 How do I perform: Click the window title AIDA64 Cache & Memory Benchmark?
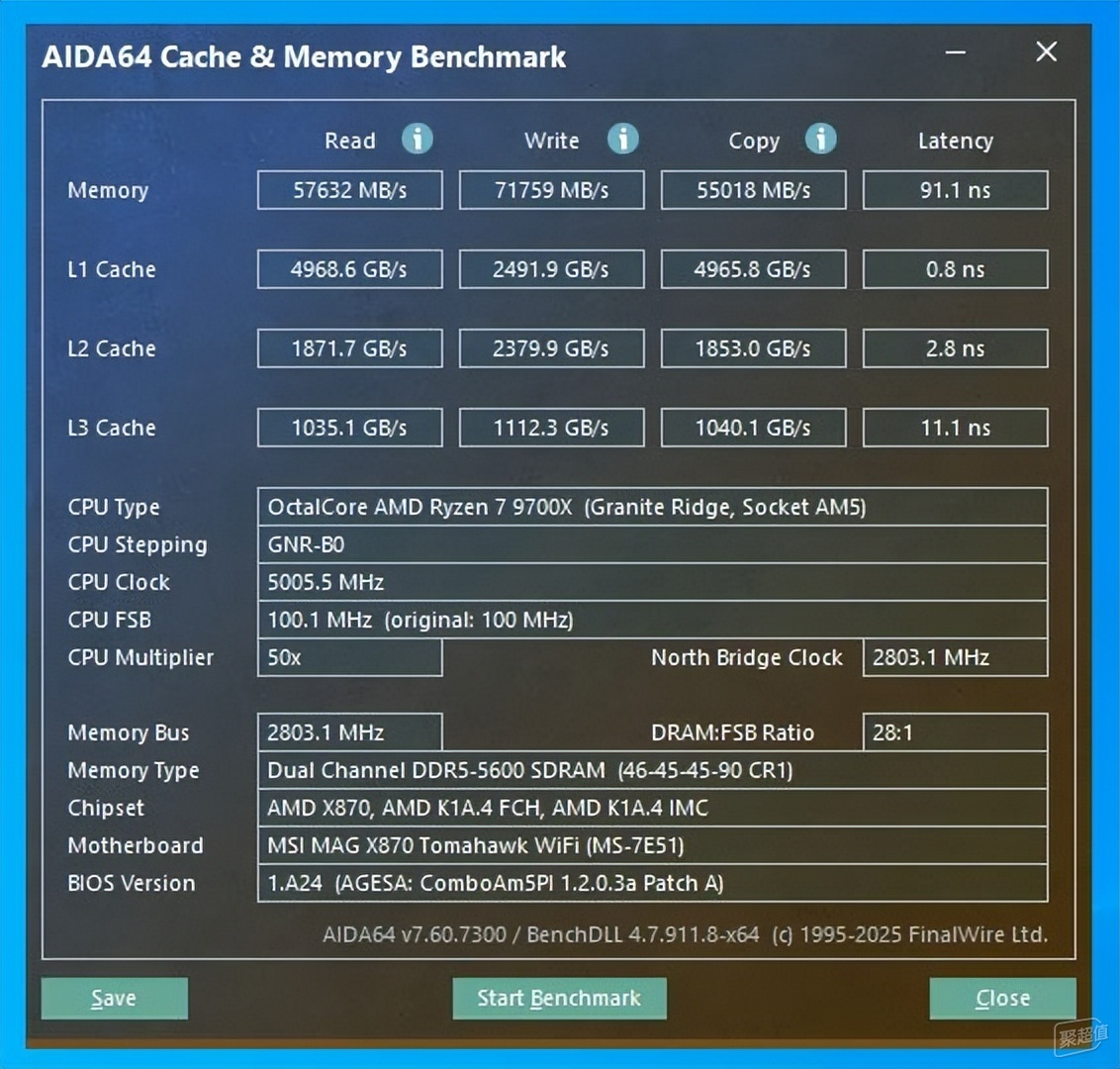[x=305, y=57]
